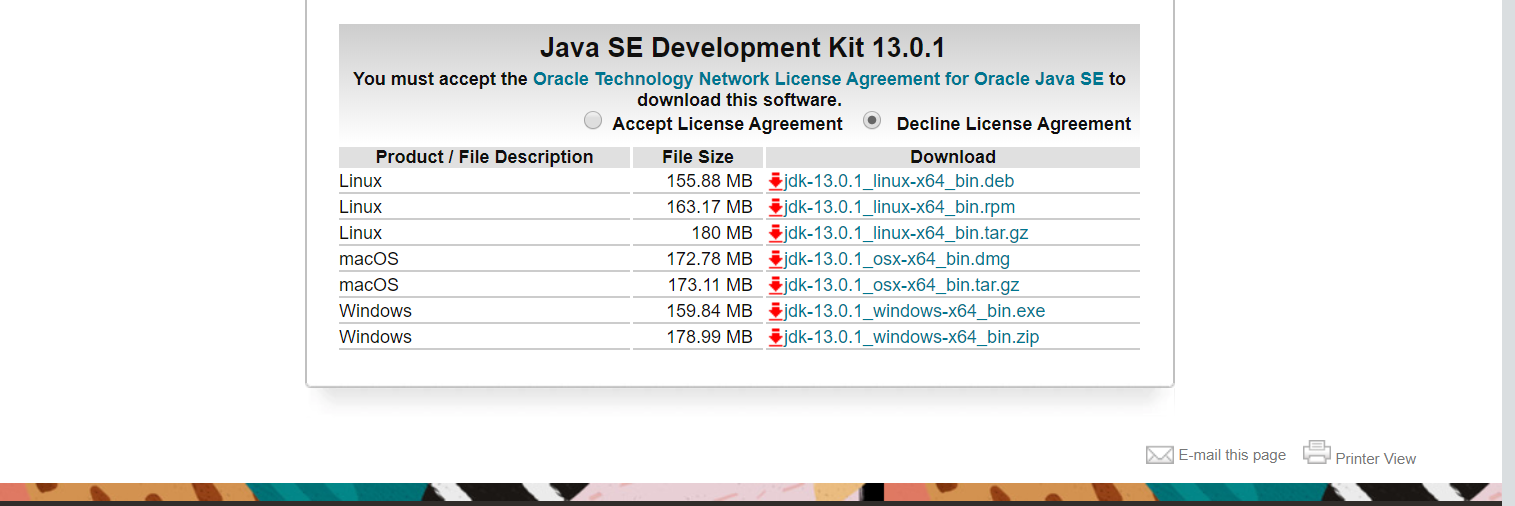
Task: Download jdk-13.0.1_linux-x64_bin.deb file
Action: coord(899,181)
